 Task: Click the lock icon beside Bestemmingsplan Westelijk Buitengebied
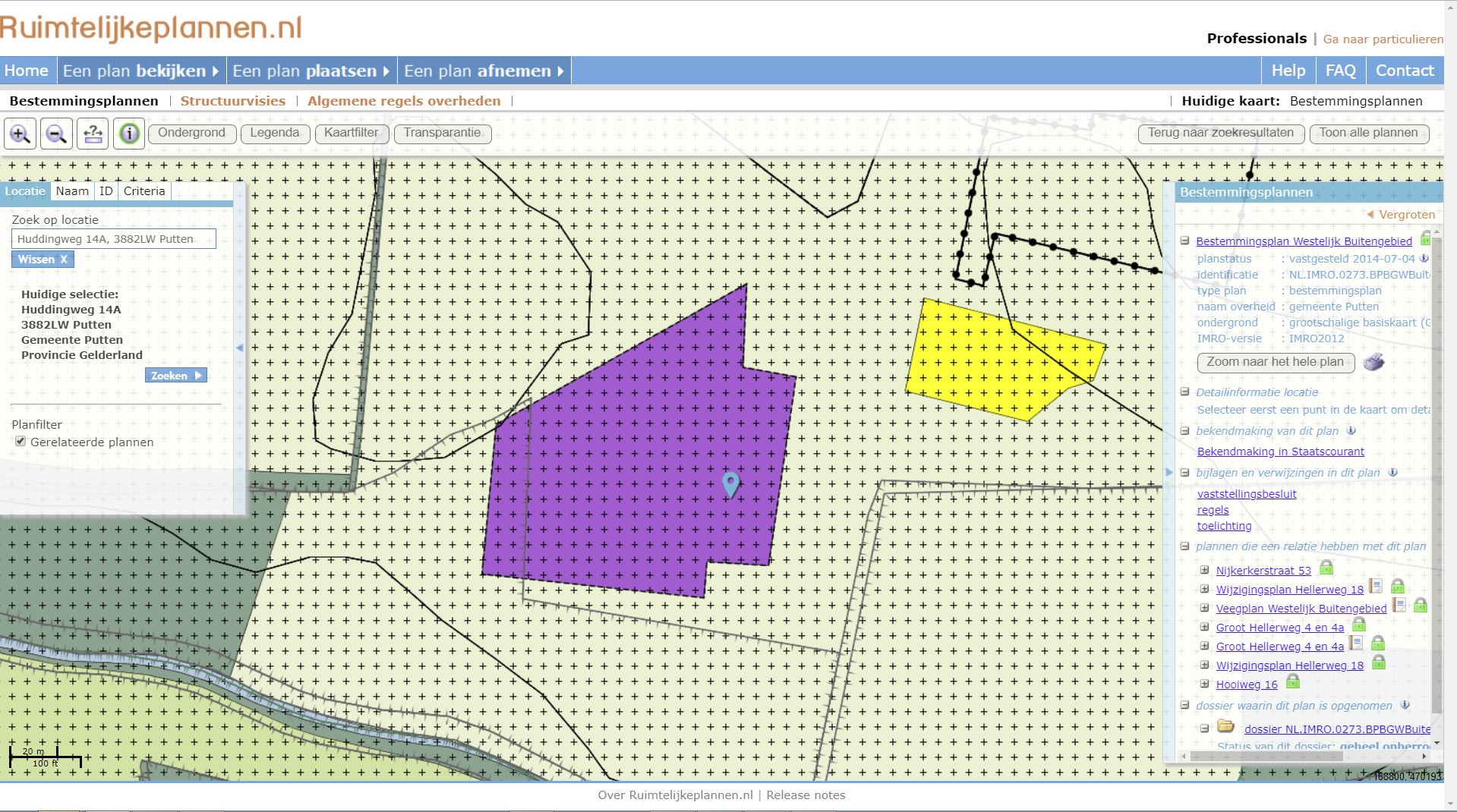pos(1425,238)
